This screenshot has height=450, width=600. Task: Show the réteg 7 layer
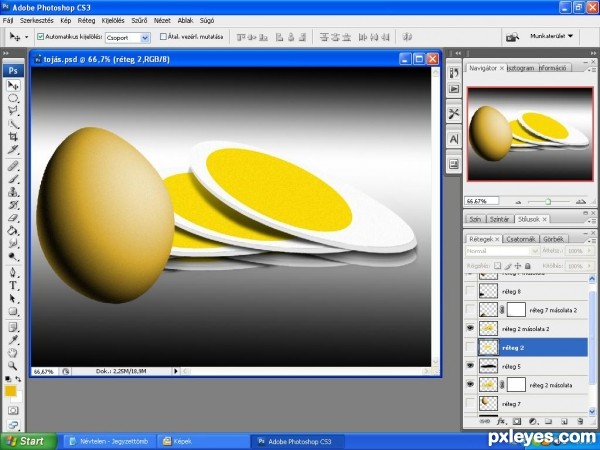470,403
